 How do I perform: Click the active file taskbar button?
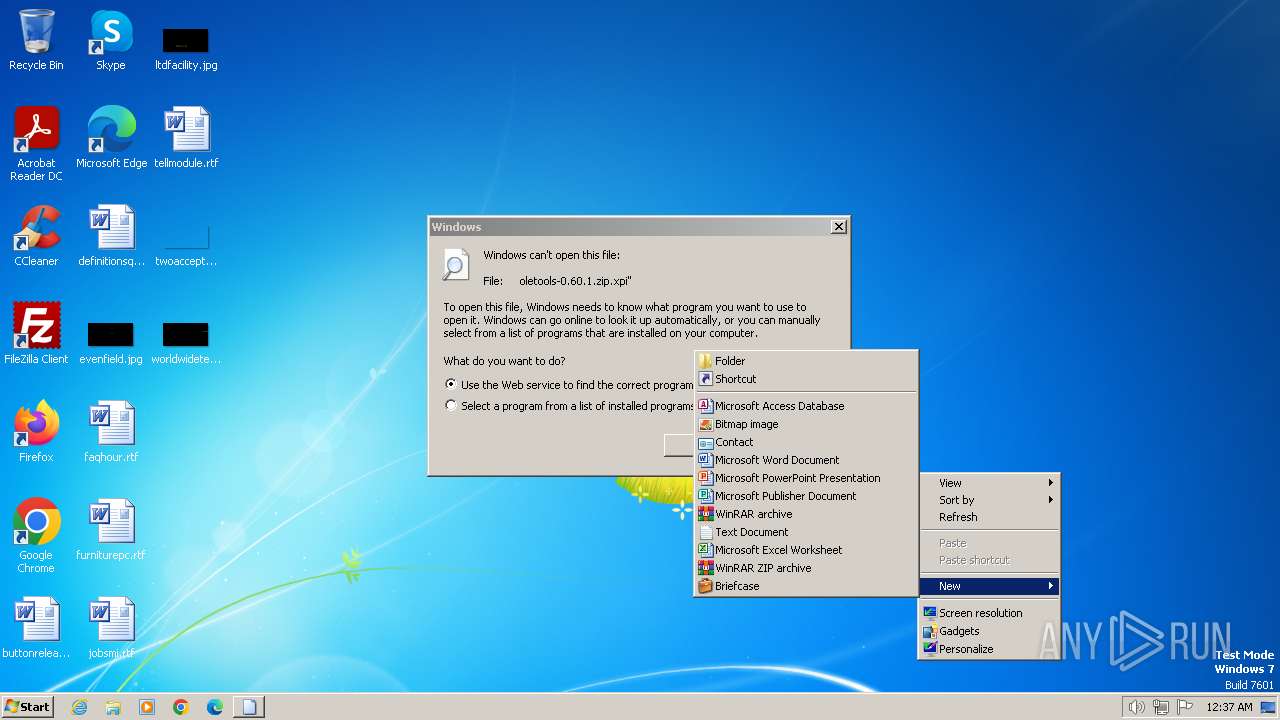(250, 707)
